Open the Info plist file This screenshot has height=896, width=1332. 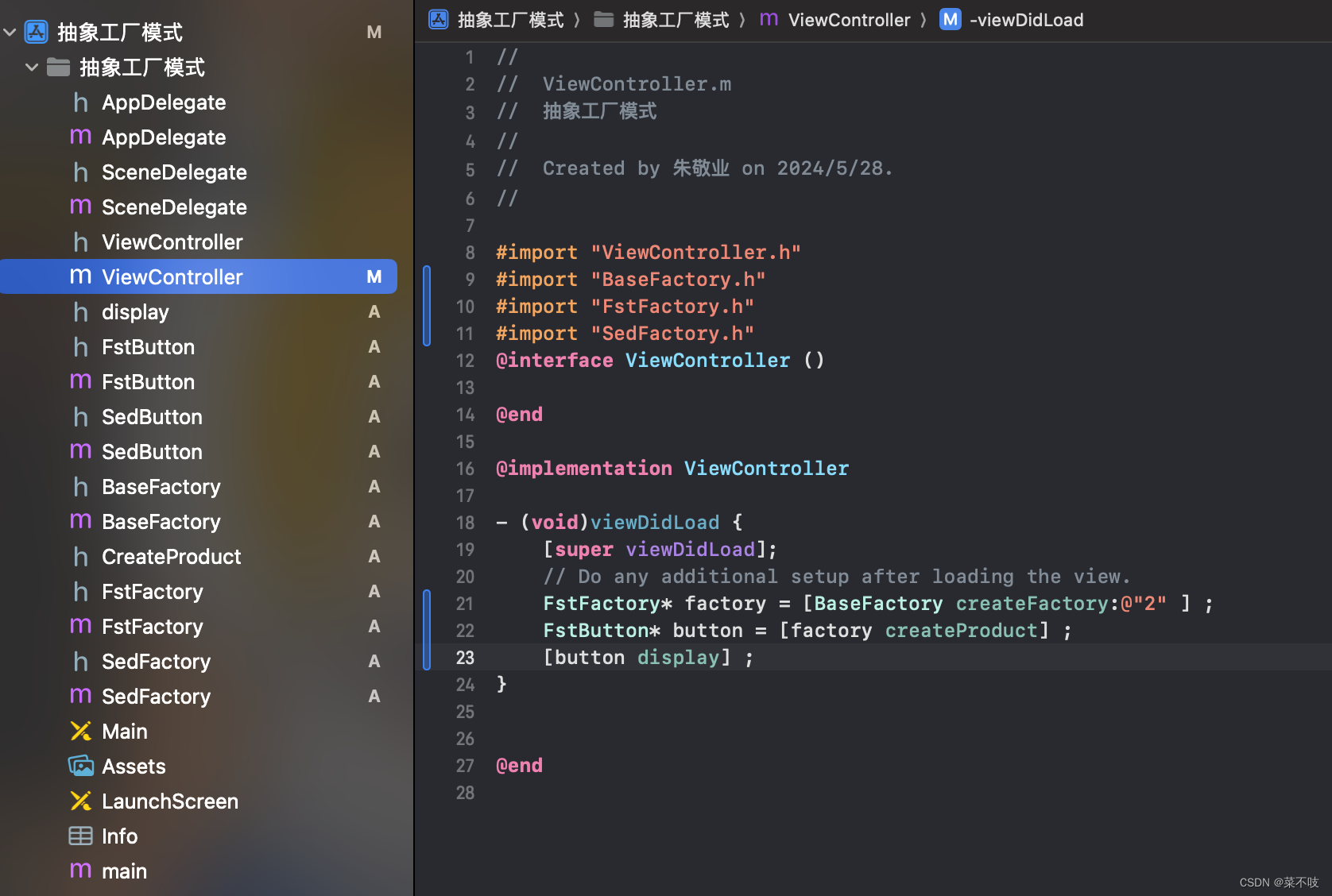click(119, 836)
